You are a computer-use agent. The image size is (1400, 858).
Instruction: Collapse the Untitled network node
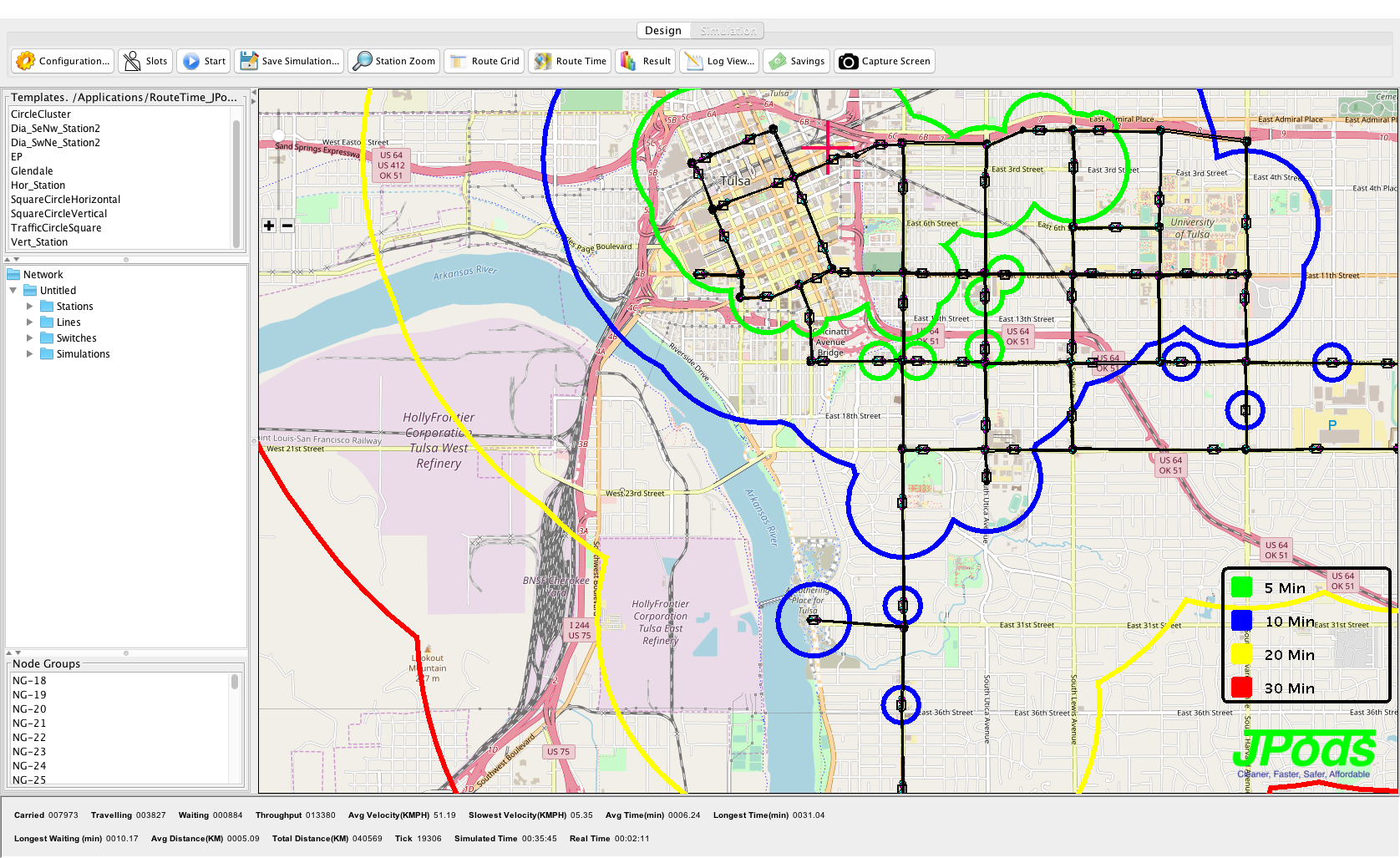coord(13,291)
